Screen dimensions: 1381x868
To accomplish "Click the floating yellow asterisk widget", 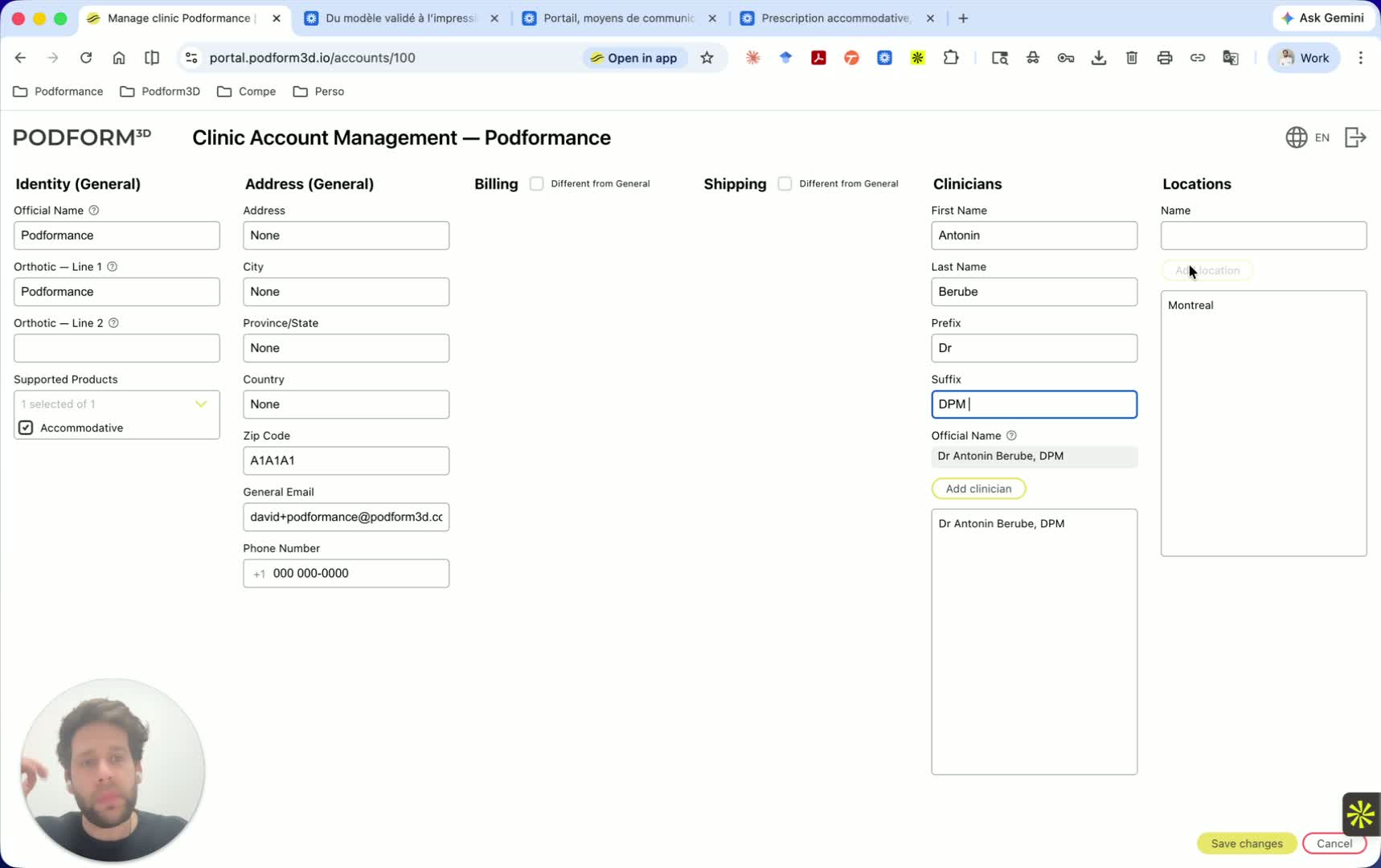I will tap(1360, 814).
